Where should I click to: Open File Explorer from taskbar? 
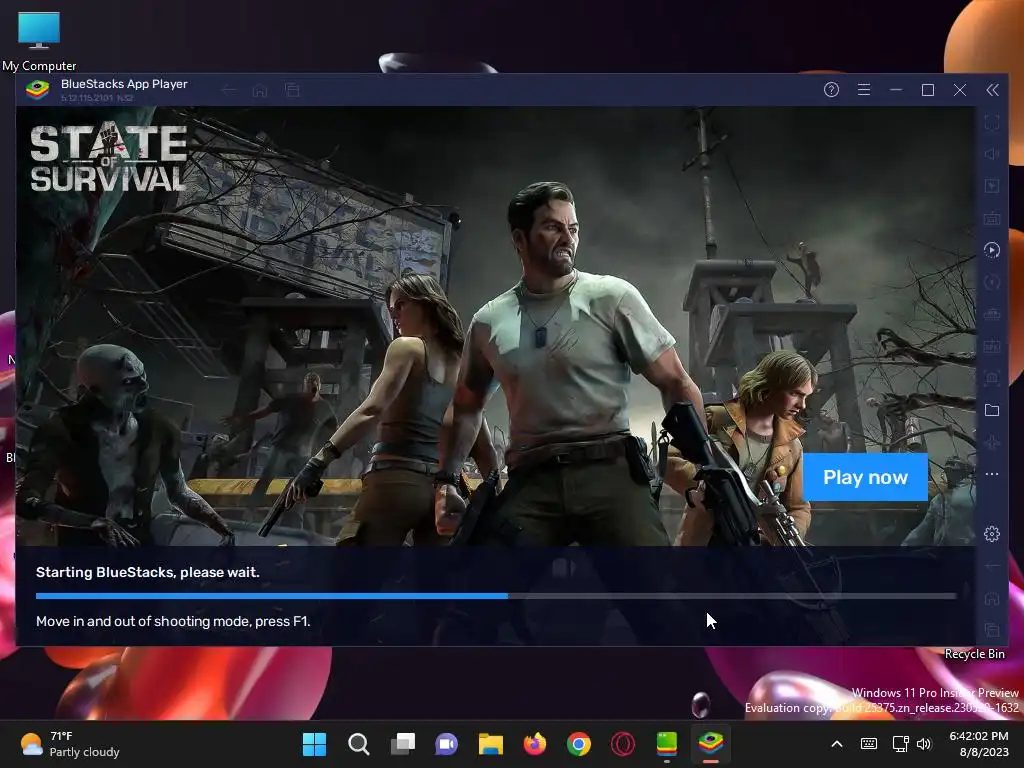click(490, 744)
